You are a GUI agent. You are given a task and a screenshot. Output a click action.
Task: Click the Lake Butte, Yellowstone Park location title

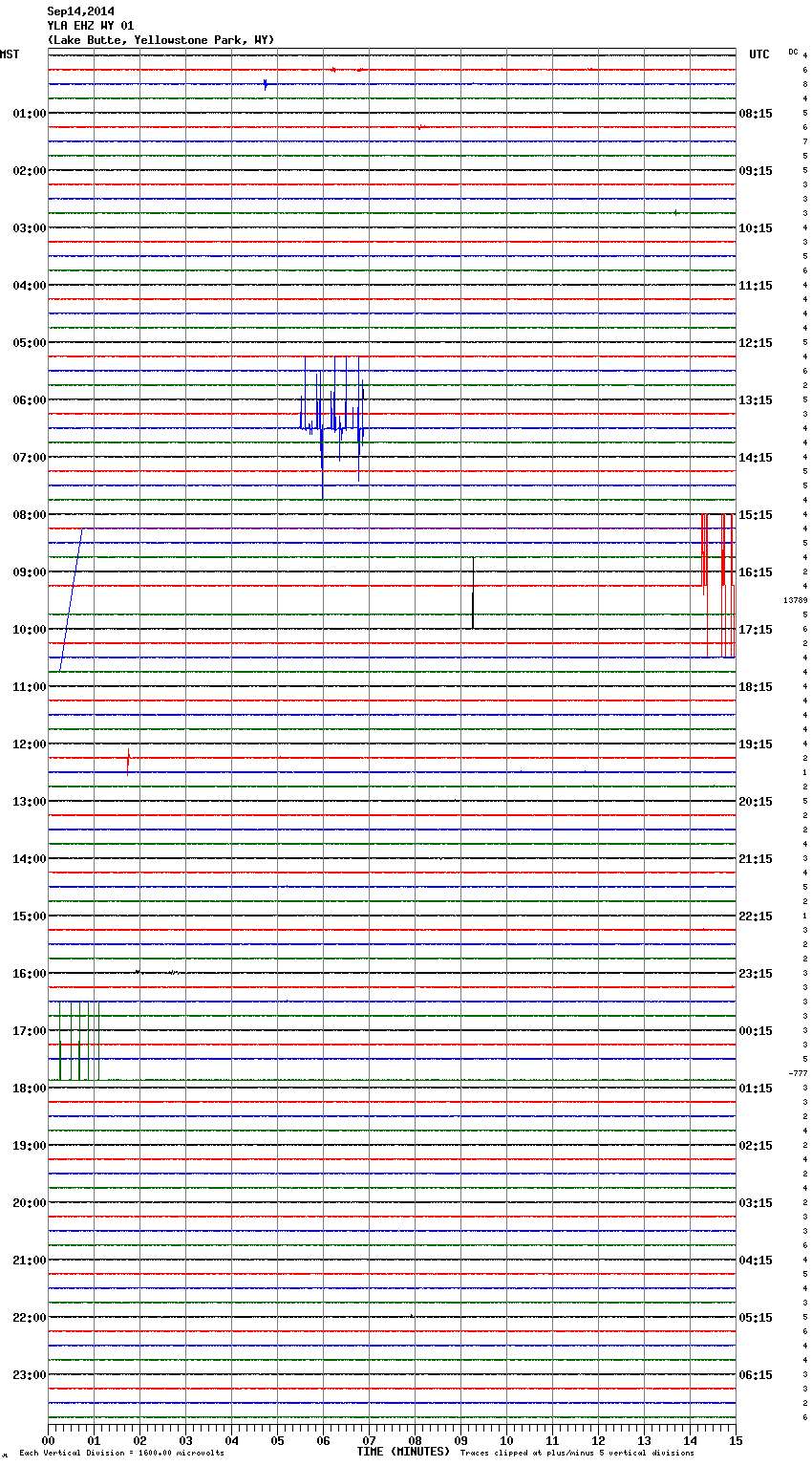point(160,40)
